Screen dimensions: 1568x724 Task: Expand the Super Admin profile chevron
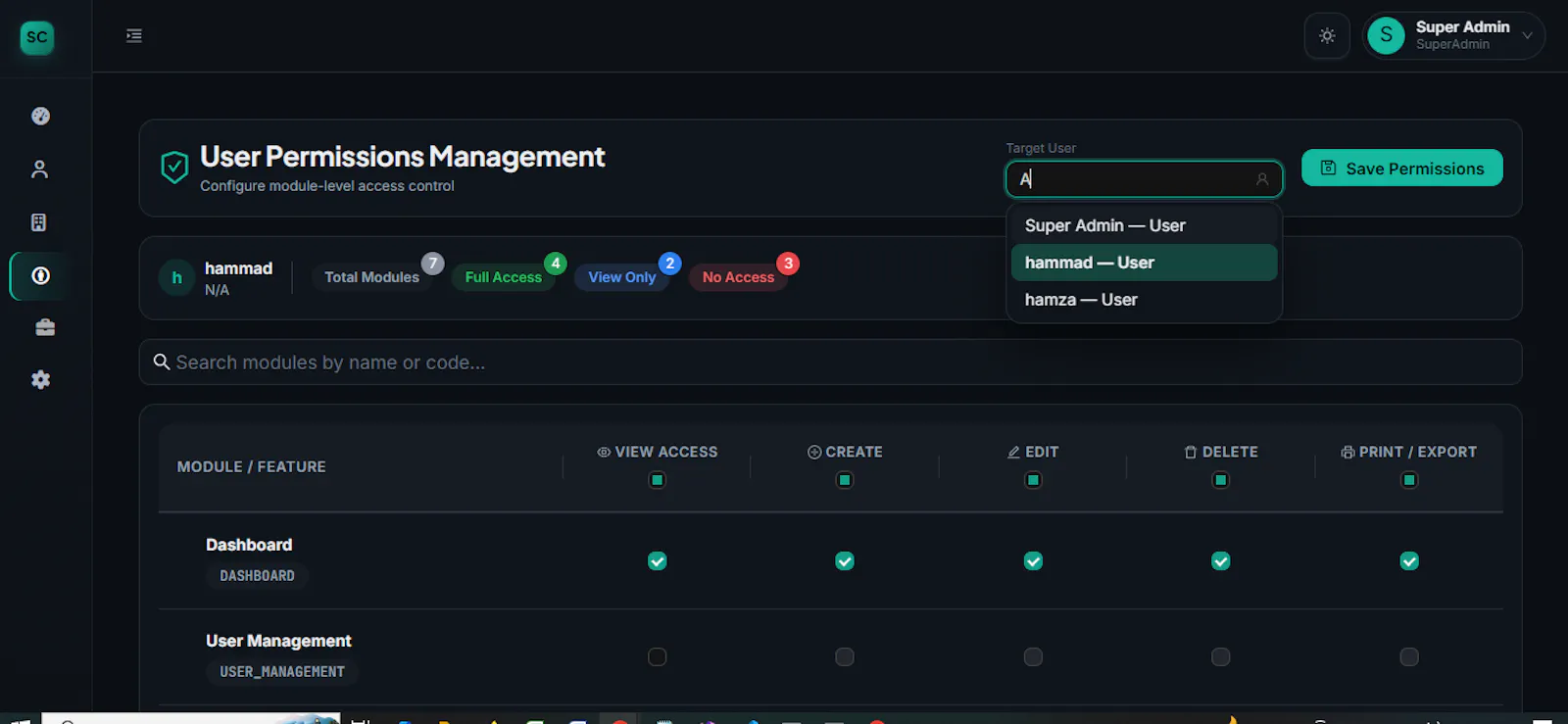1527,35
